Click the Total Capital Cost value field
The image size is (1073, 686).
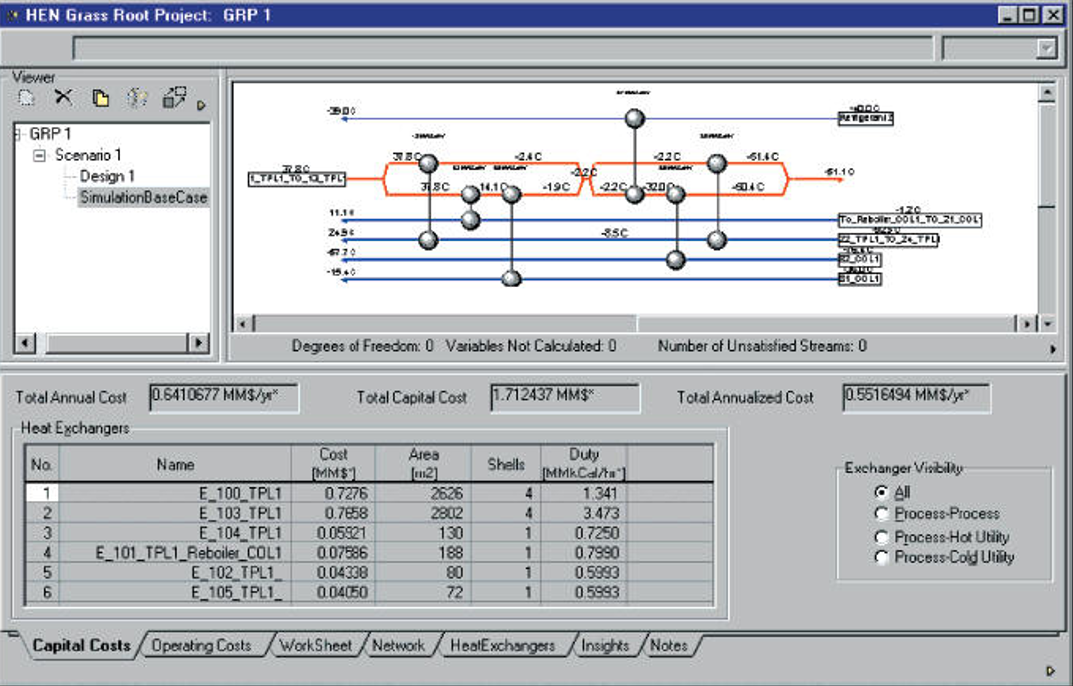564,397
